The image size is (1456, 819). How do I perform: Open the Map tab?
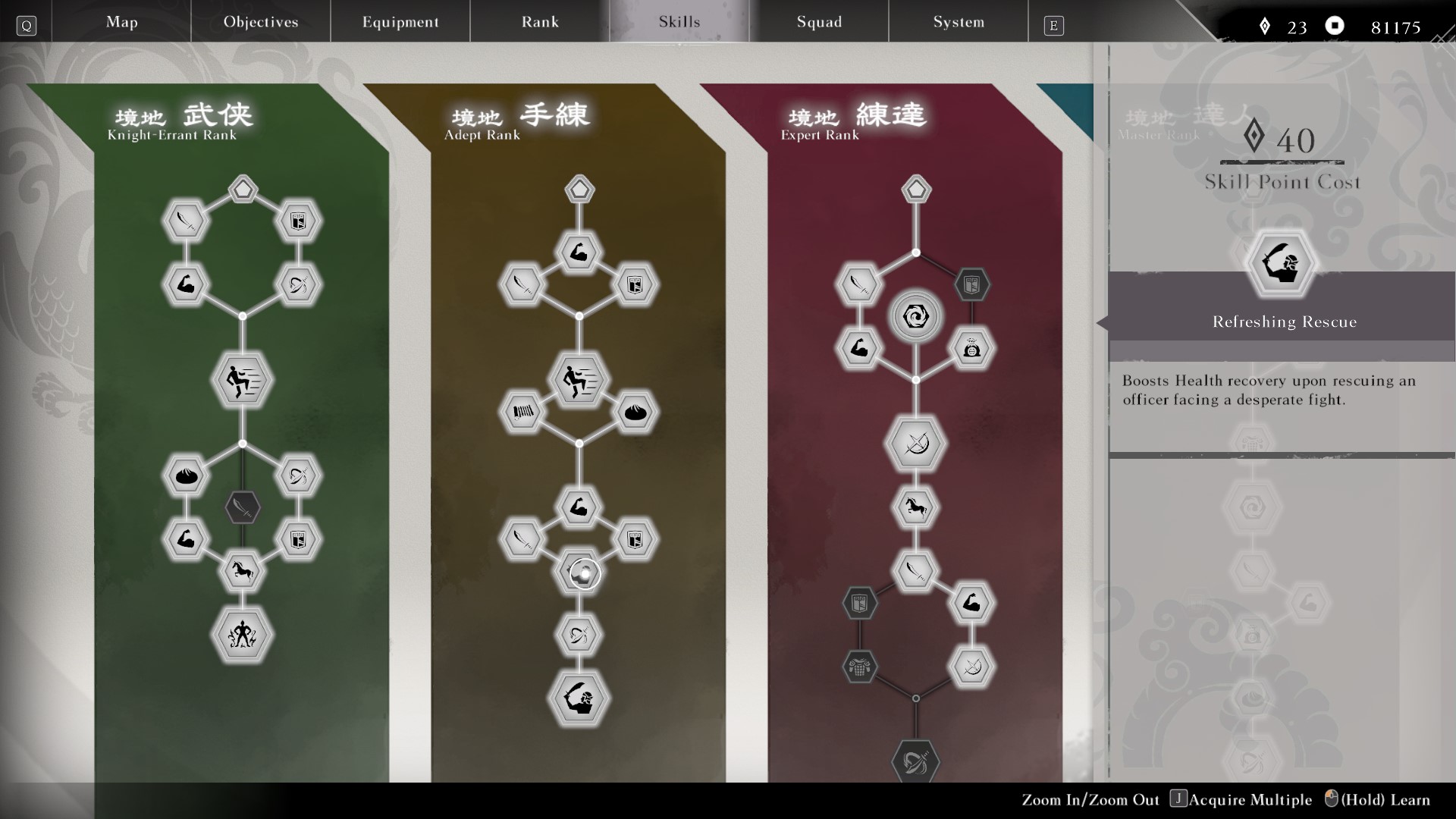[x=121, y=21]
